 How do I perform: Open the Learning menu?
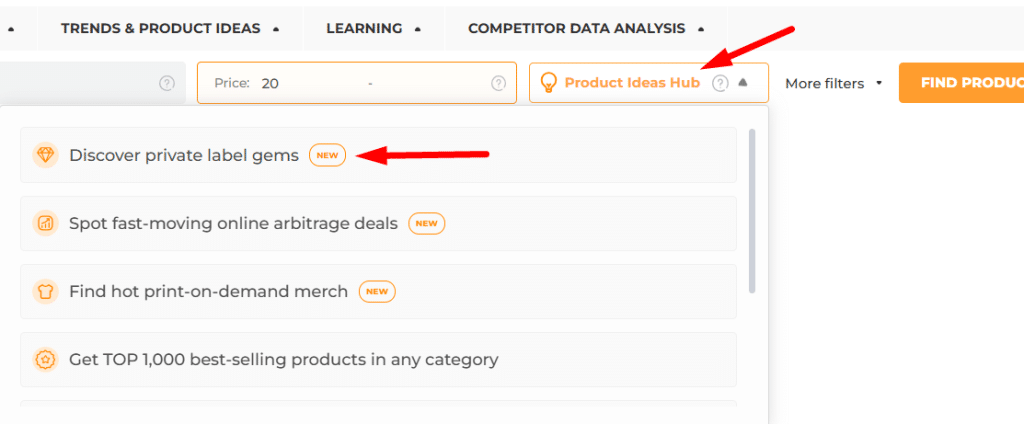pyautogui.click(x=374, y=29)
